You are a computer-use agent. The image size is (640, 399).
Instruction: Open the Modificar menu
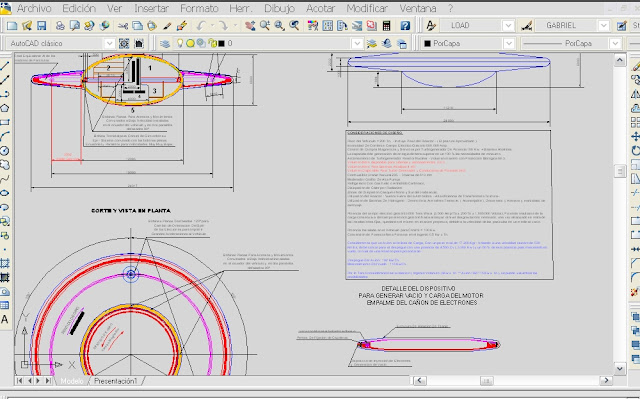point(367,8)
